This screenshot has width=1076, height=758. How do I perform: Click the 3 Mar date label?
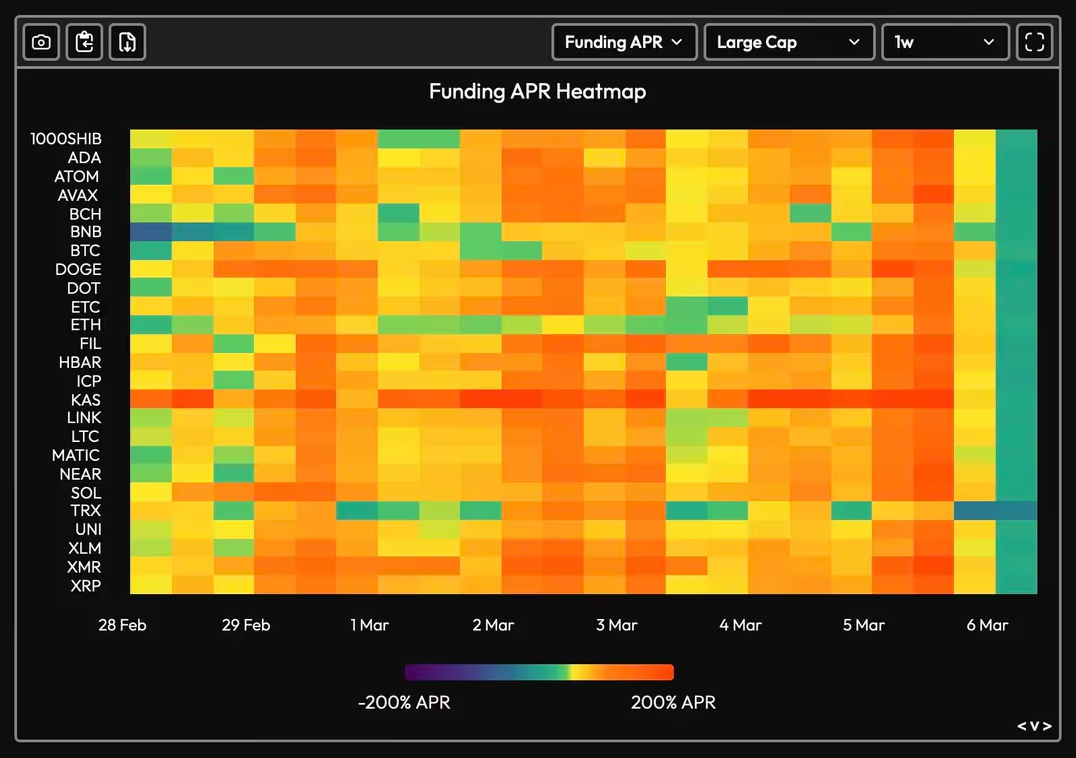[616, 625]
